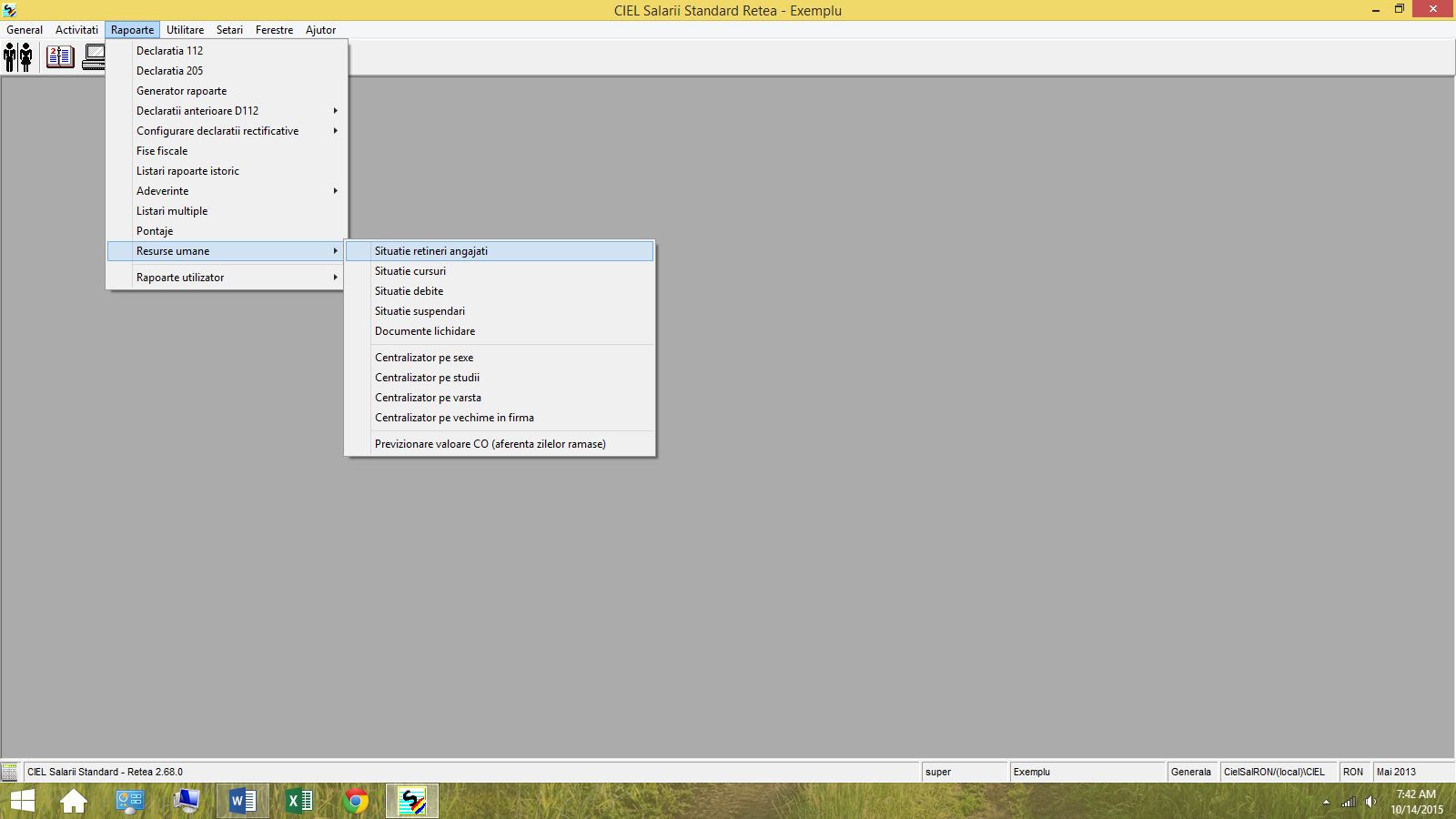This screenshot has height=819, width=1456.
Task: Click 'CielSalRON/(local)\CIEL' status entry
Action: (1274, 772)
